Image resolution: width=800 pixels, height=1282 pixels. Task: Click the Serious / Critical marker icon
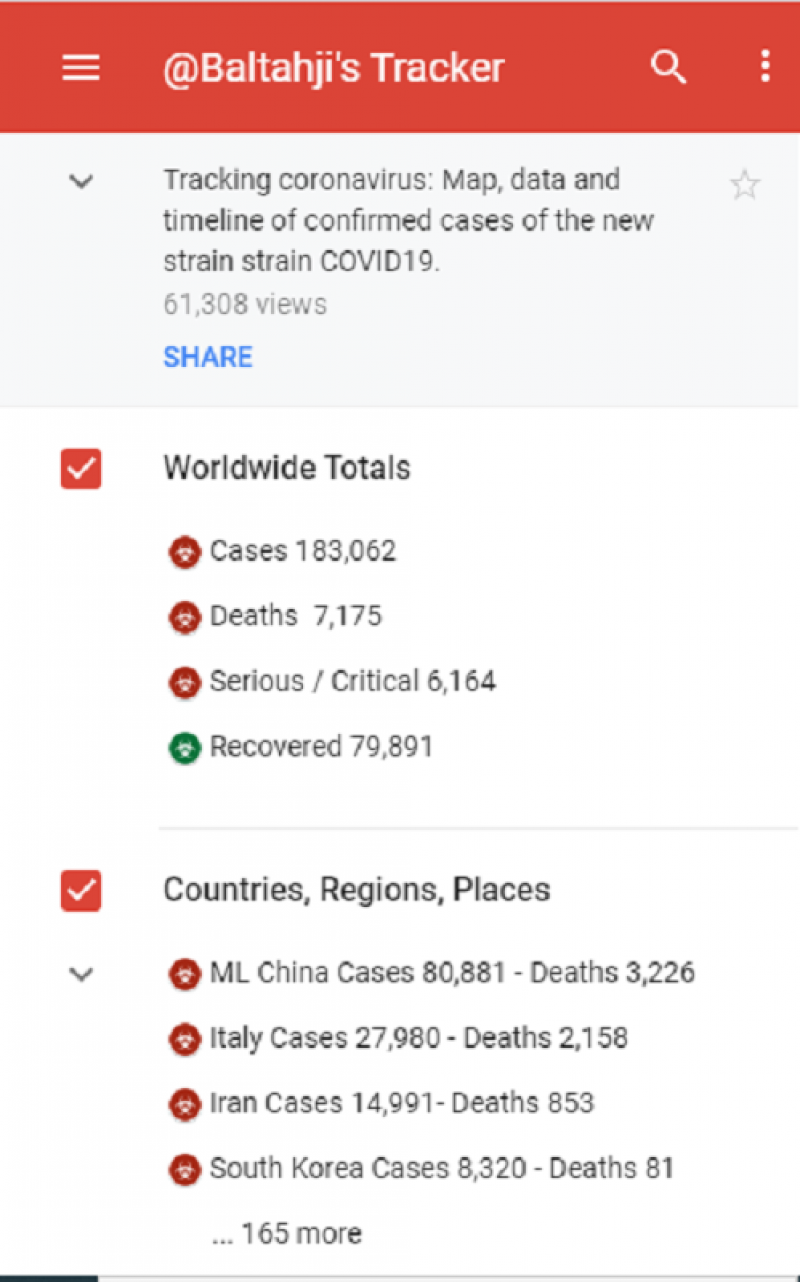(184, 683)
